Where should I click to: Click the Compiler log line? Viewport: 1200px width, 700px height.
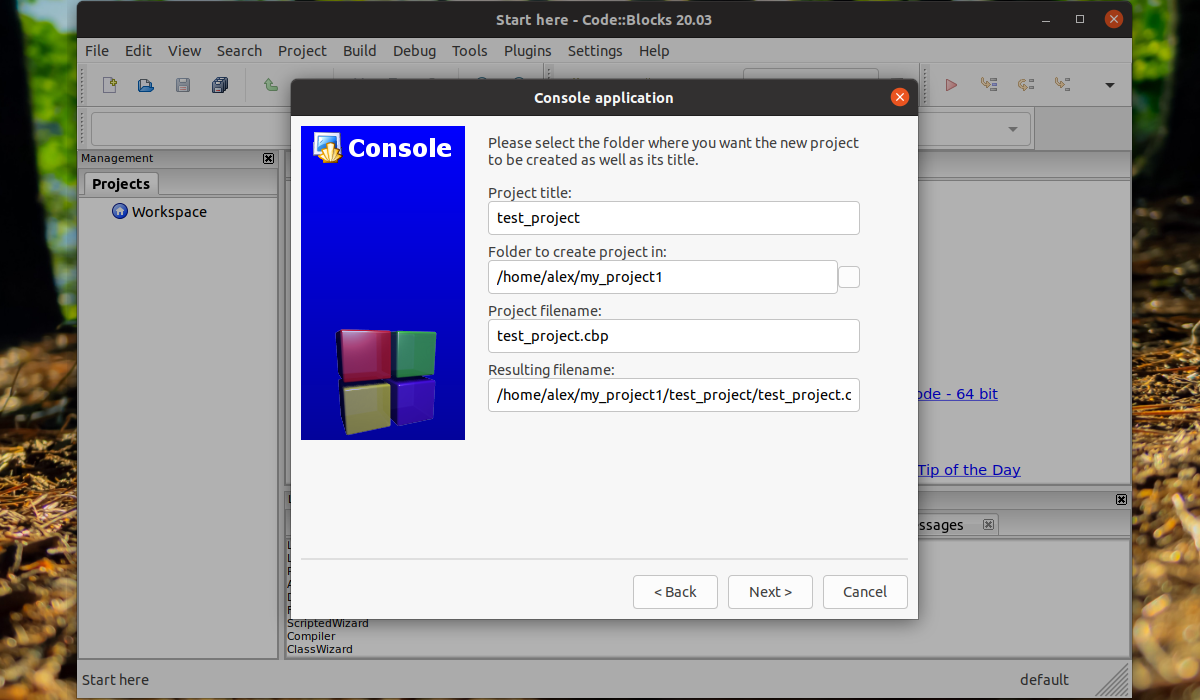311,636
